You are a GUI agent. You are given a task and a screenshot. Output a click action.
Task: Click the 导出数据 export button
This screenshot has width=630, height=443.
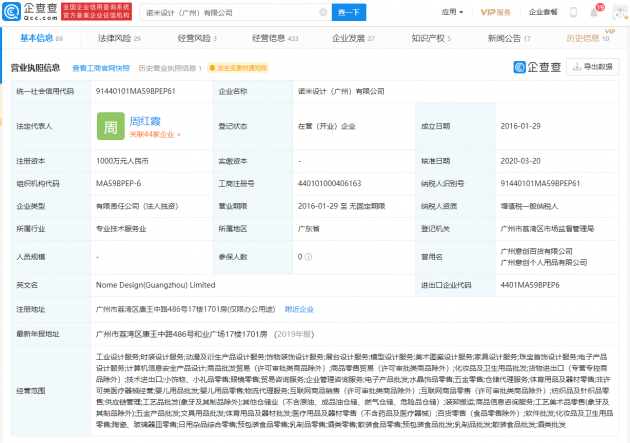[x=593, y=67]
